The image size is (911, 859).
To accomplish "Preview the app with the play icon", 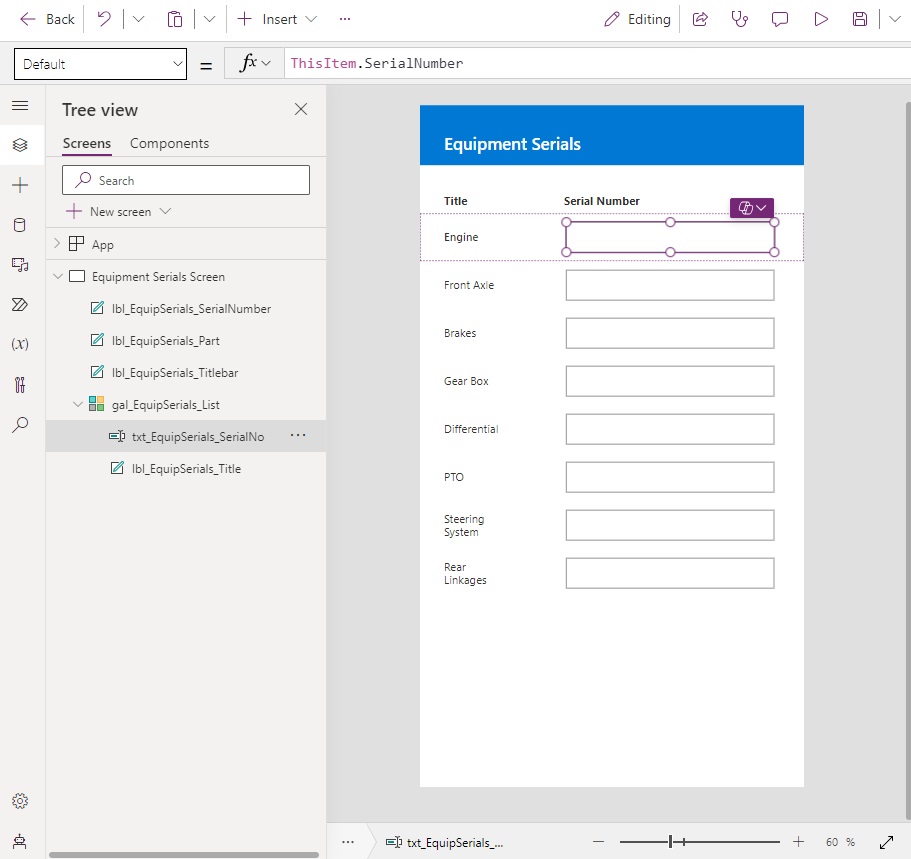I will tap(821, 19).
